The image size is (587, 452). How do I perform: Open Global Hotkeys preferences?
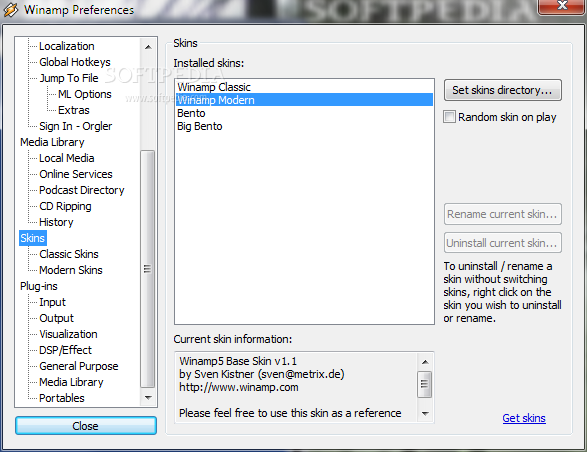75,62
